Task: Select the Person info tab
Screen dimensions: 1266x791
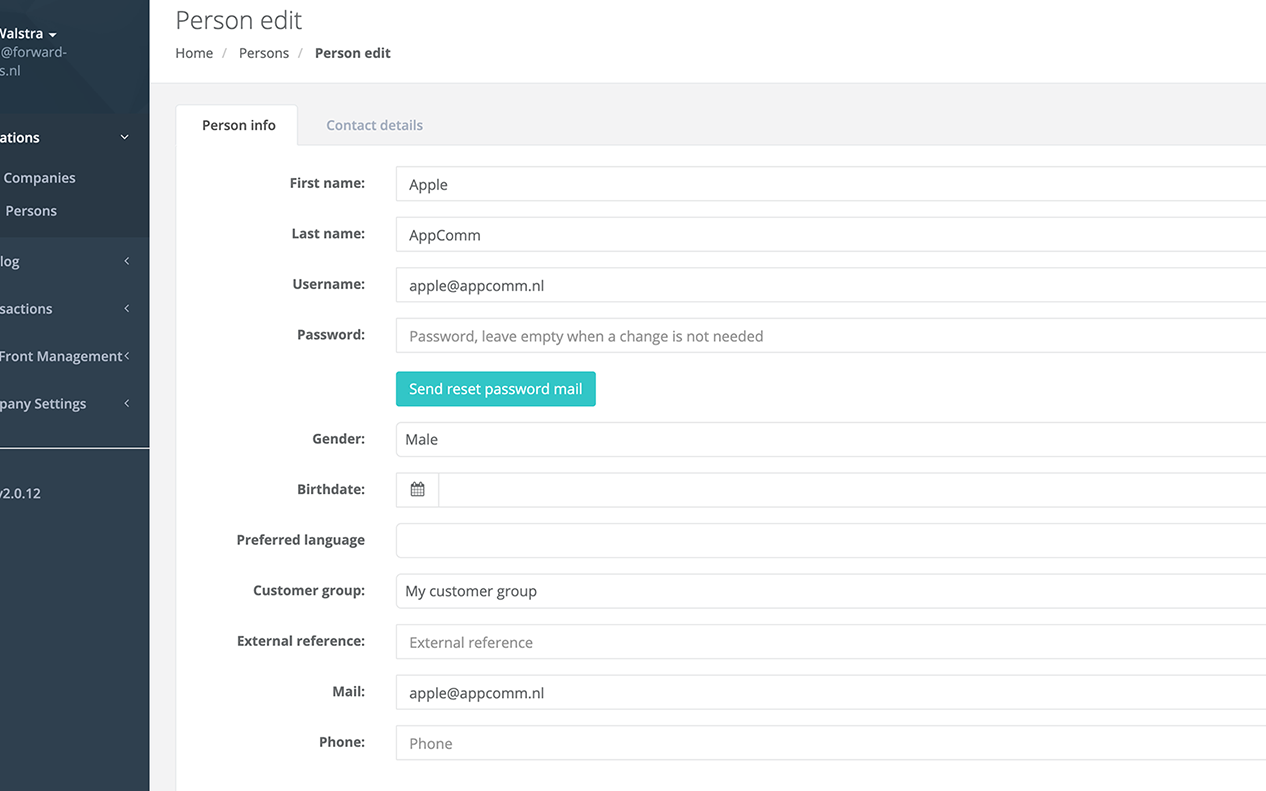Action: click(238, 125)
